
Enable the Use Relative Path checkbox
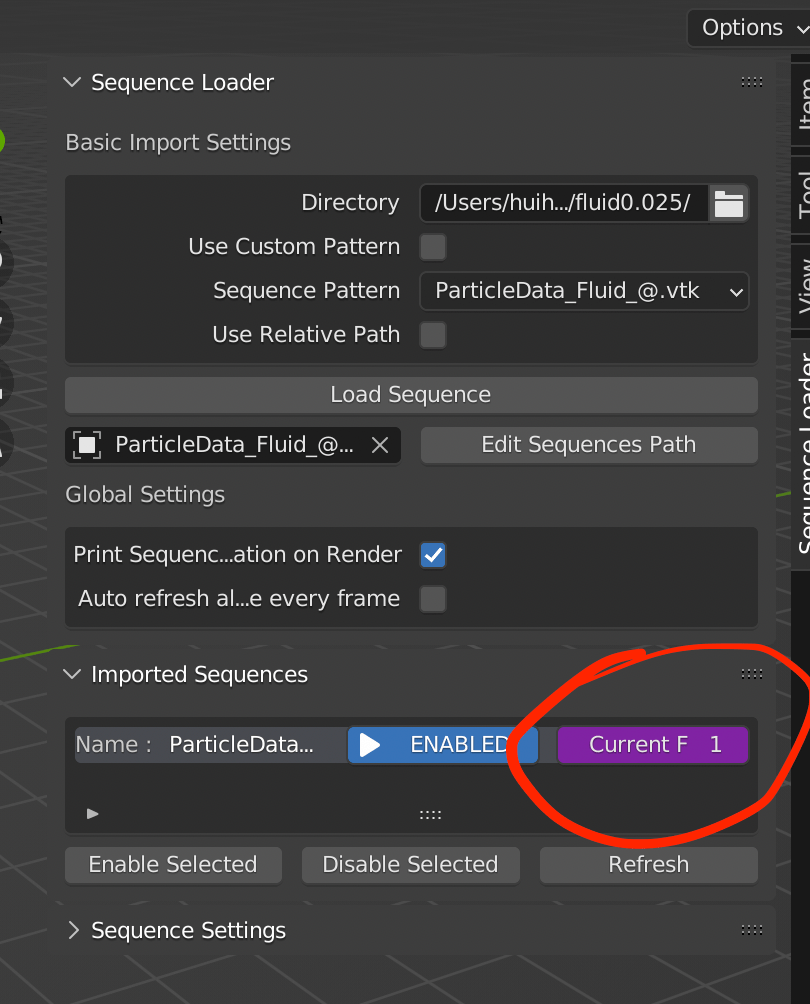[x=432, y=334]
